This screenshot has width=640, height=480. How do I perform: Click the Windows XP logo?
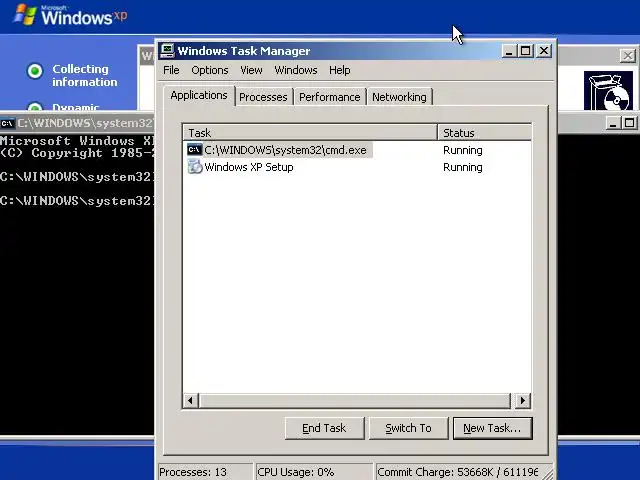click(x=70, y=15)
